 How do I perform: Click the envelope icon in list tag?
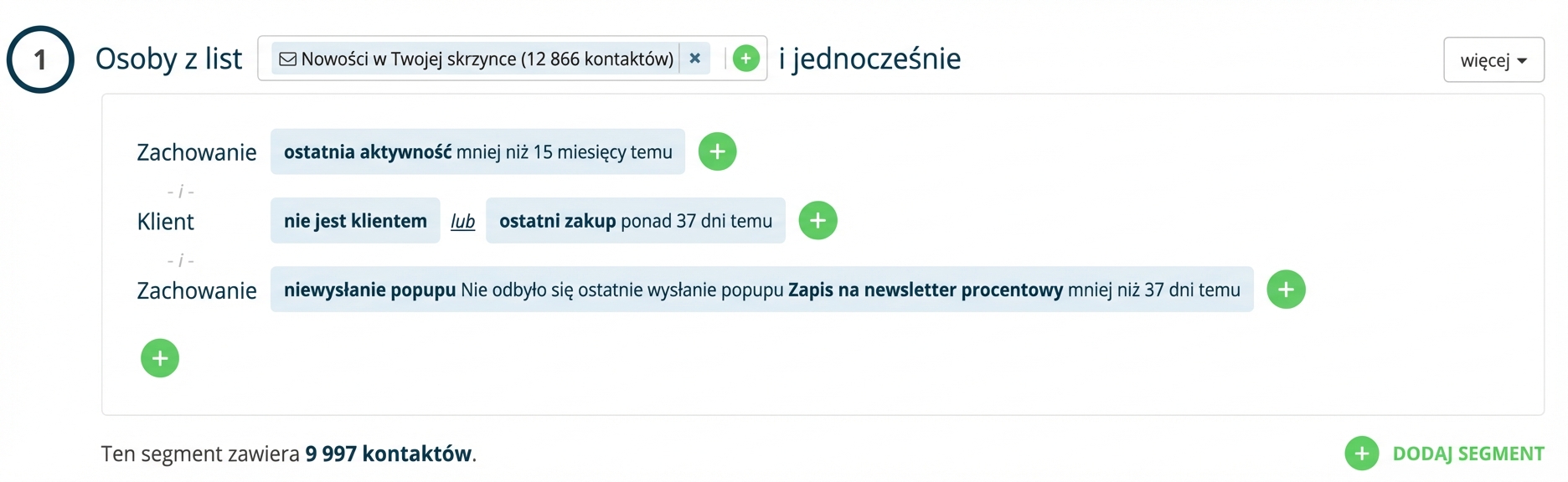pyautogui.click(x=287, y=59)
